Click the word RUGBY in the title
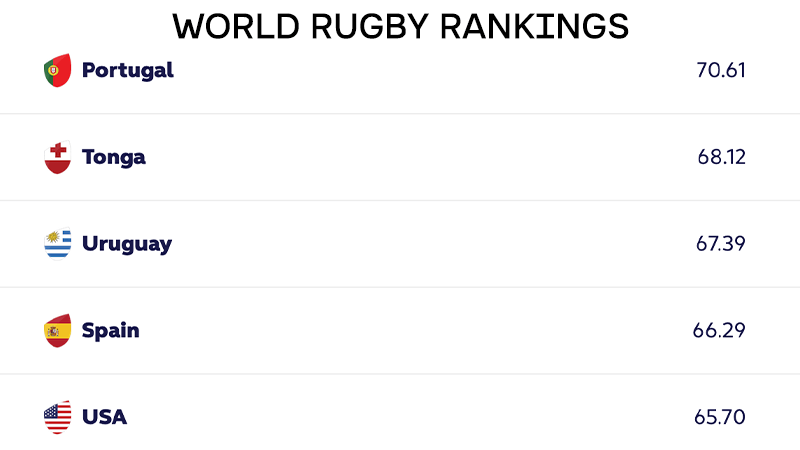Screen dimensions: 800x450 click(x=369, y=27)
